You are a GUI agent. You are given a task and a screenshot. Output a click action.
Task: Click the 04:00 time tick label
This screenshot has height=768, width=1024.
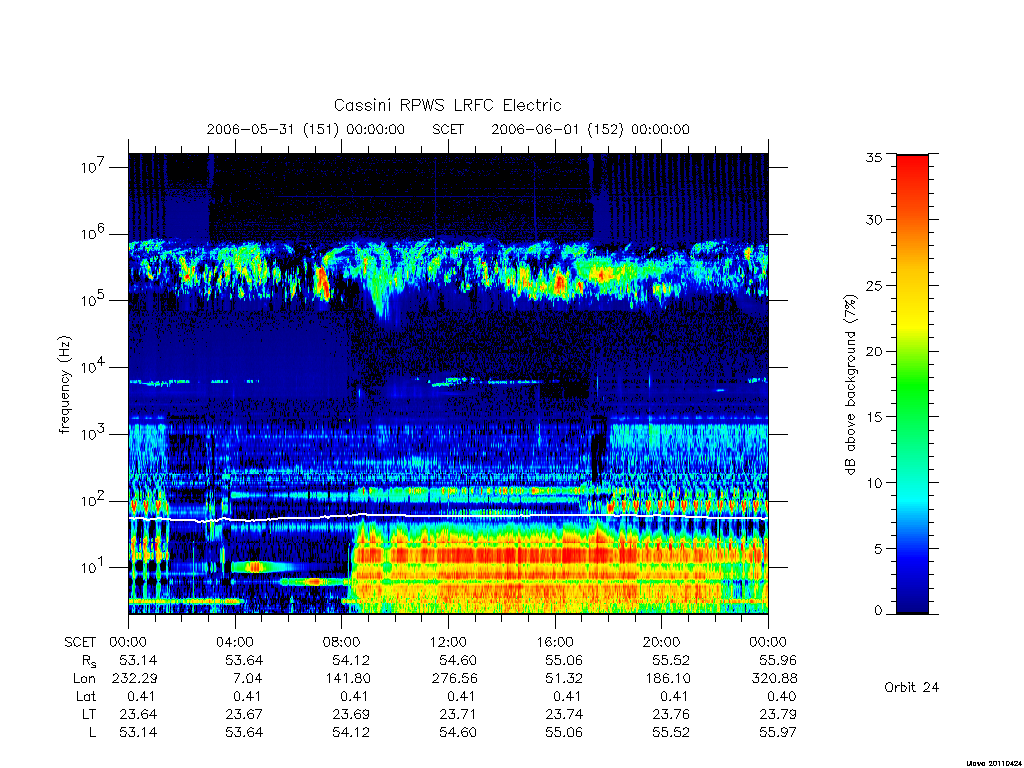pos(235,642)
